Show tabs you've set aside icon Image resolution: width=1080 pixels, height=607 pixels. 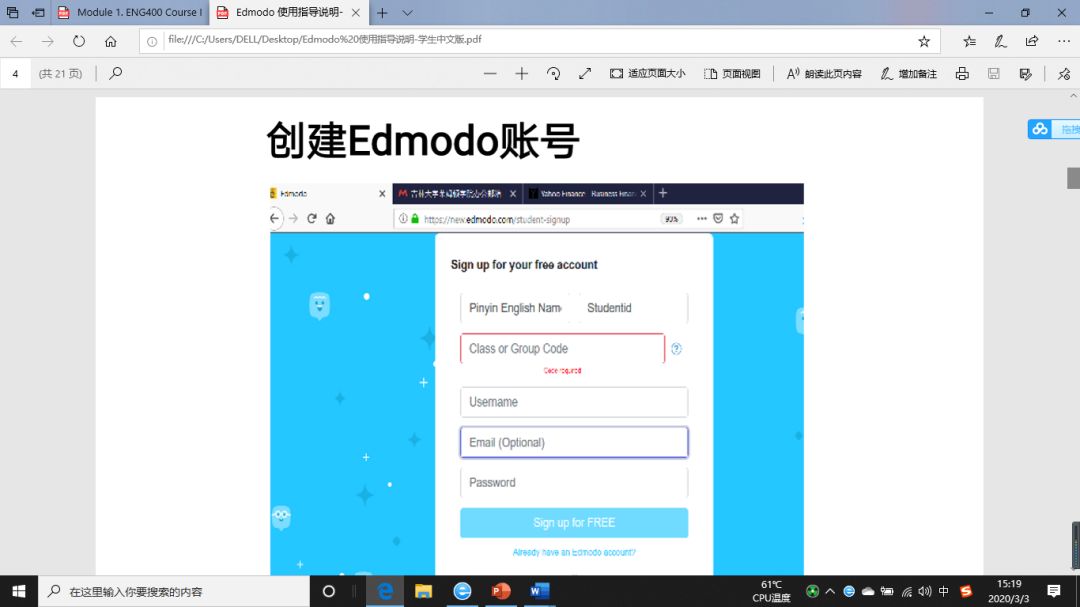[x=12, y=12]
